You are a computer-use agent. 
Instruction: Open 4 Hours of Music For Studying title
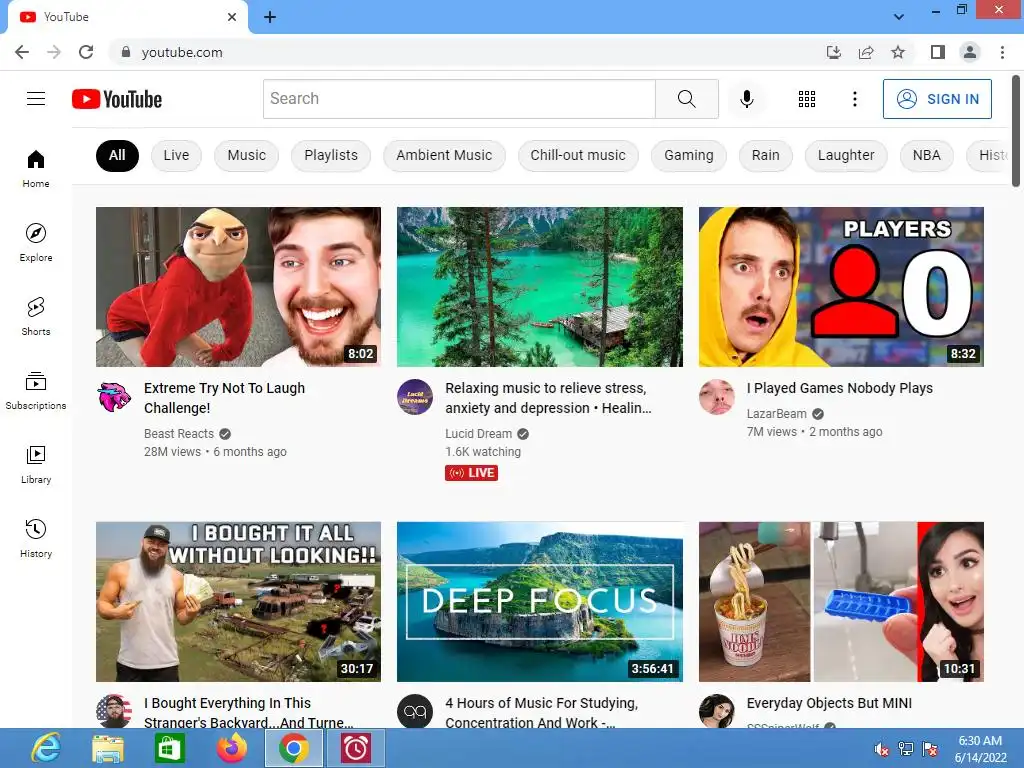[542, 712]
